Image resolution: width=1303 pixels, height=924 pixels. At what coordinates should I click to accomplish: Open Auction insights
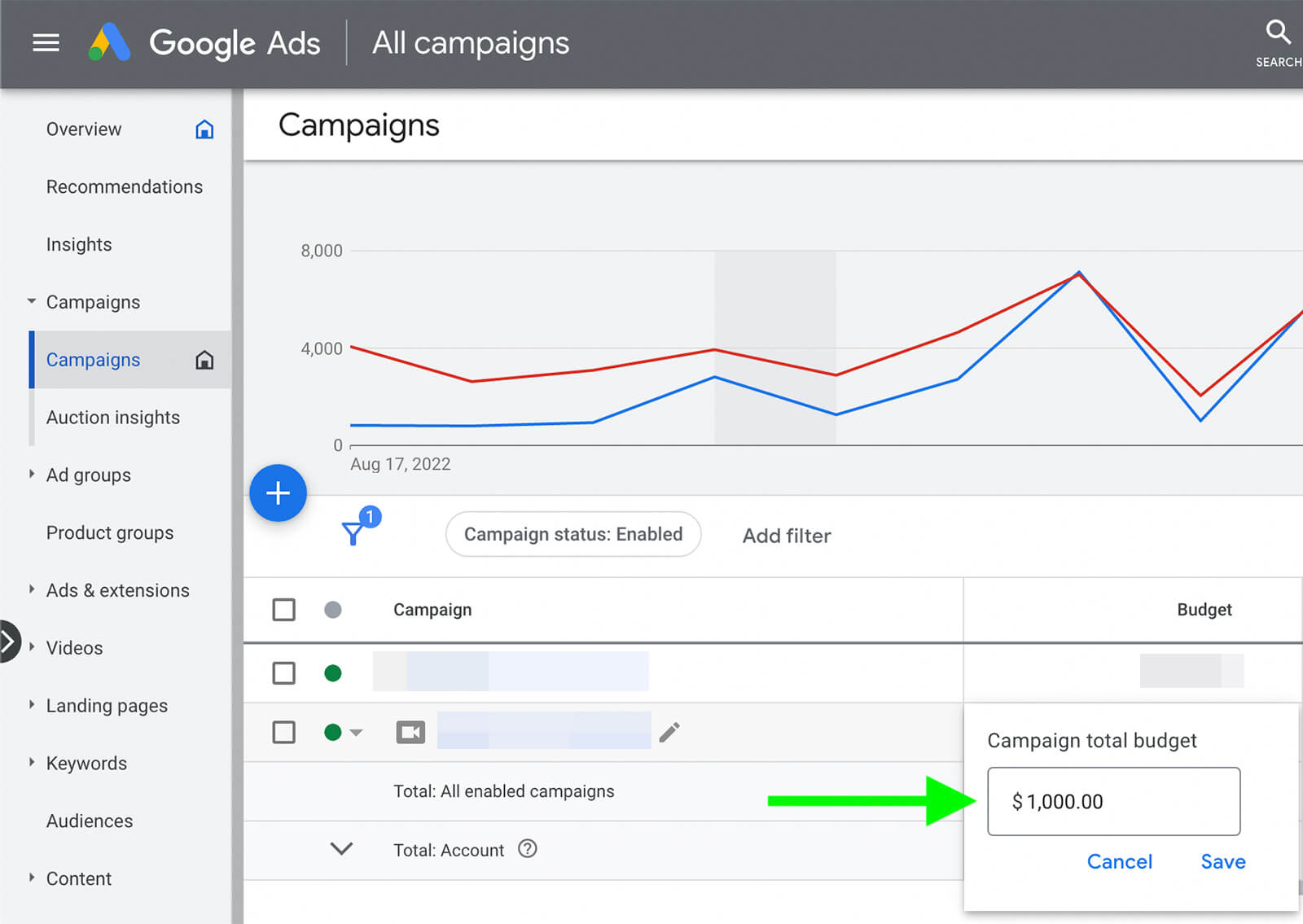113,418
